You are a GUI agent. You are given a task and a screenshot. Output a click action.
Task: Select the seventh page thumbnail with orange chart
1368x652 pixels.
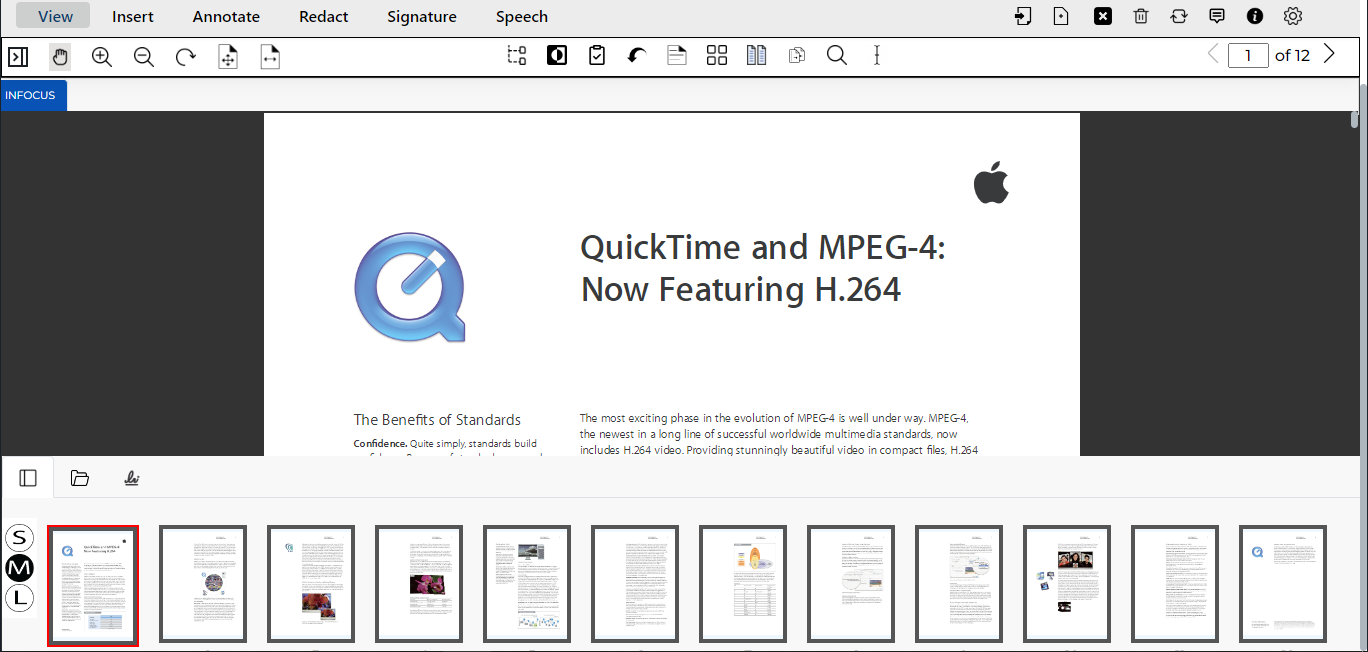coord(743,585)
